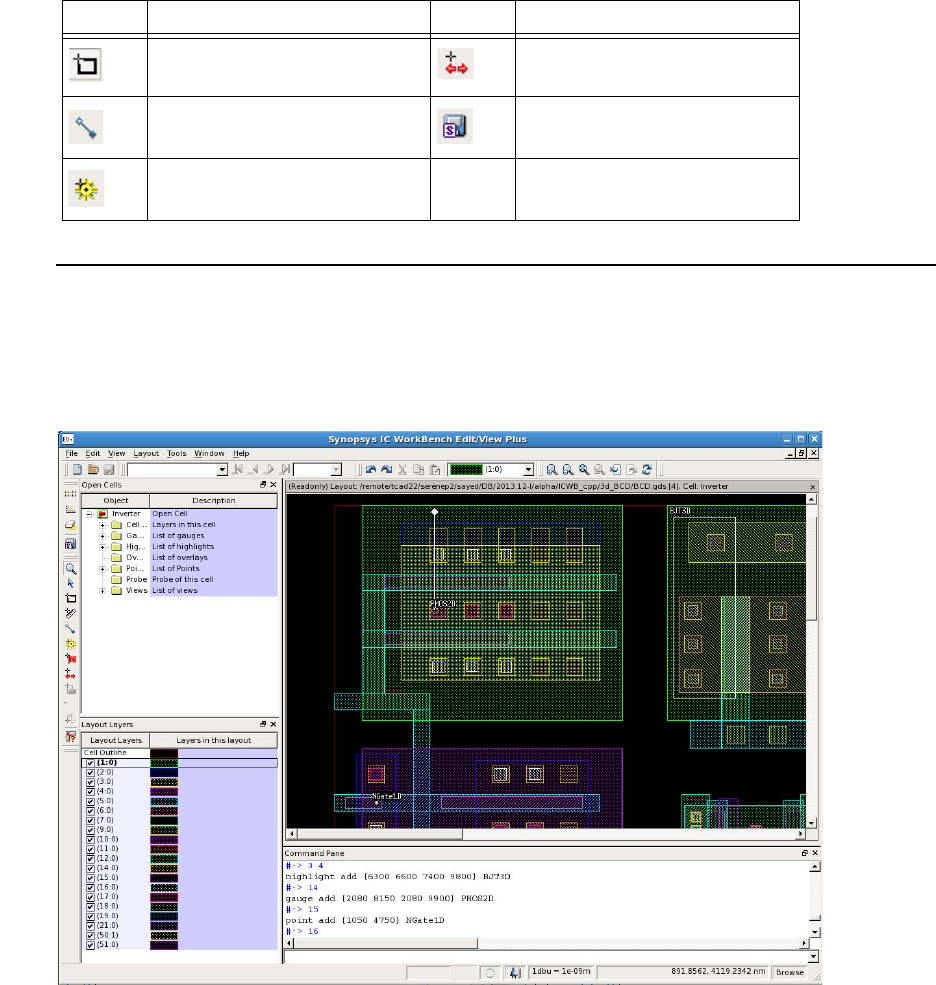Toggle the (3:0) layer checkbox
Image resolution: width=936 pixels, height=985 pixels.
tap(90, 782)
